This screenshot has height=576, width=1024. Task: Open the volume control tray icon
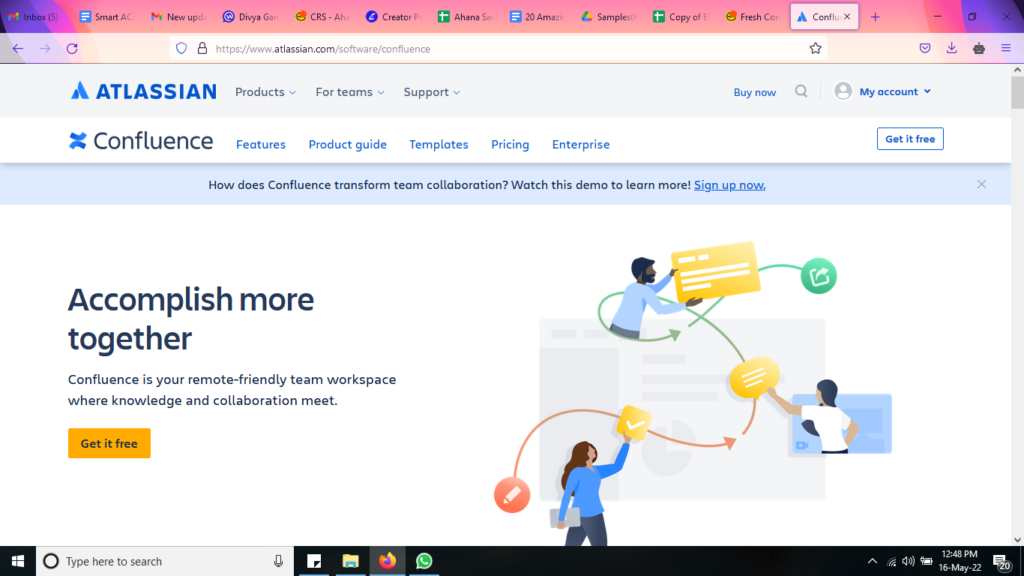[x=908, y=562]
